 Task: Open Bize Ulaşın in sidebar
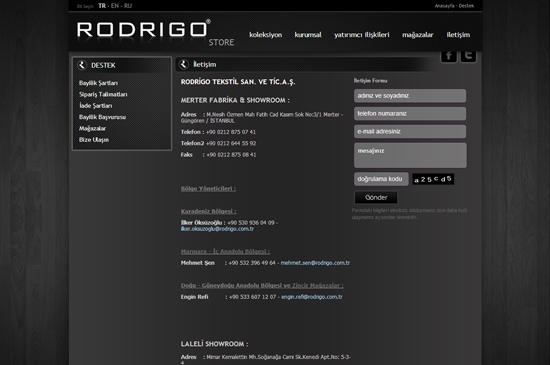pos(94,140)
